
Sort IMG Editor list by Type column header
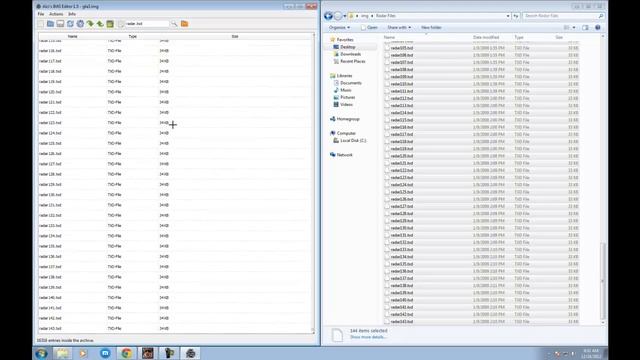(133, 36)
